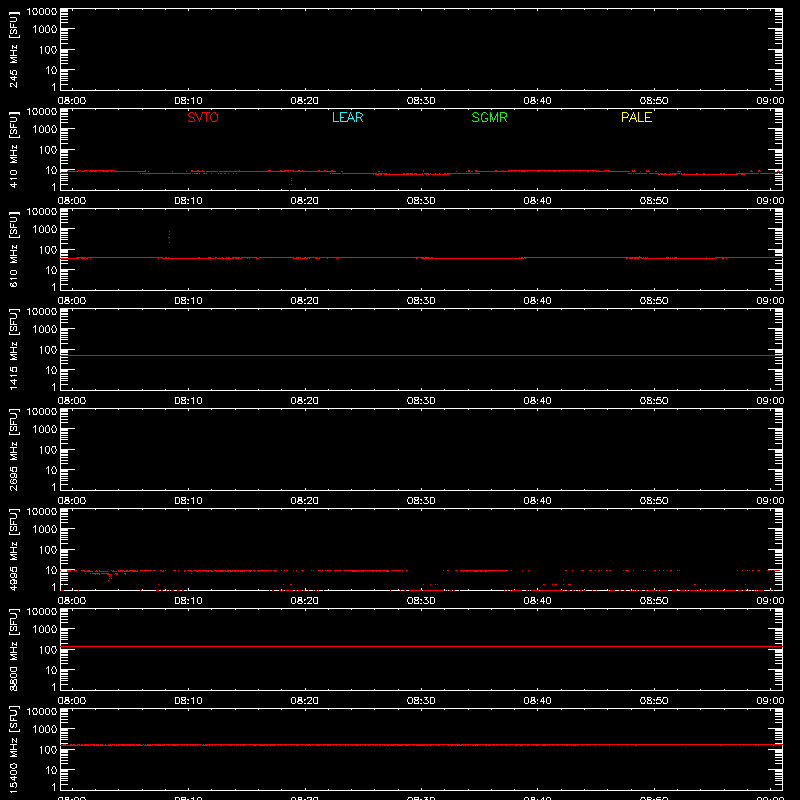Select the 2695 MHz [SFU] axis title
This screenshot has height=800, width=800.
(x=13, y=449)
